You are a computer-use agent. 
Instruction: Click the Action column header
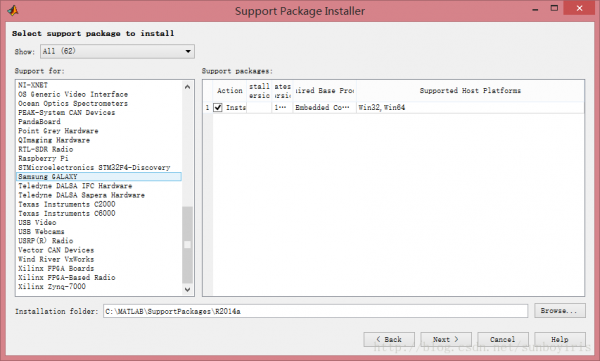point(230,91)
